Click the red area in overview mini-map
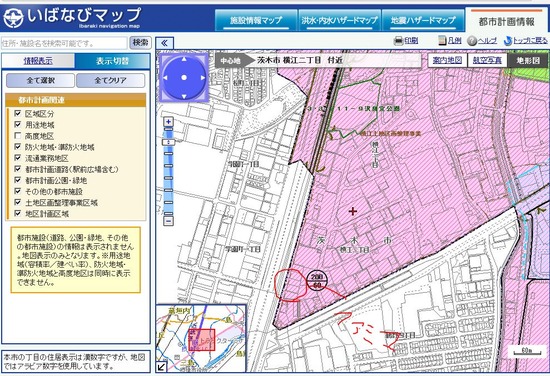This screenshot has width=550, height=376. pos(202,340)
